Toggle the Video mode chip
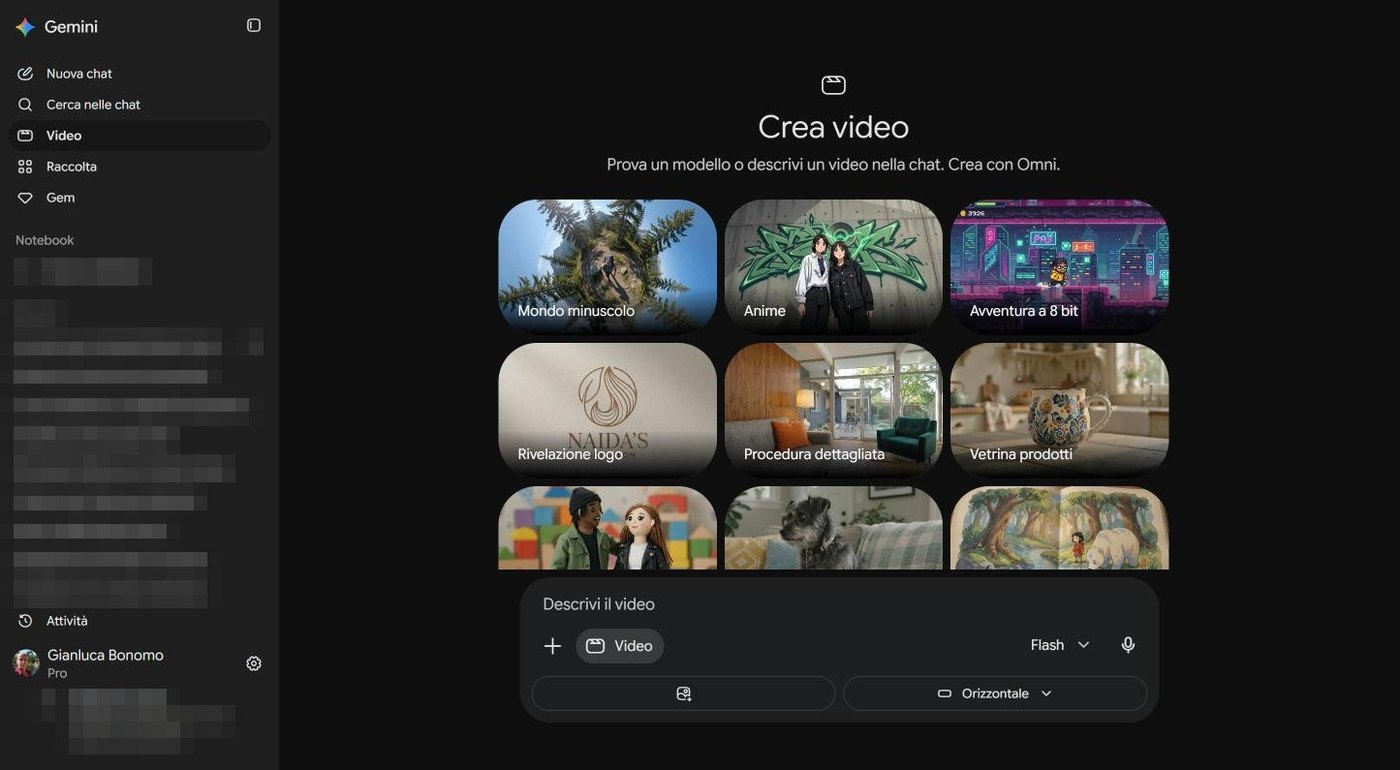Viewport: 1400px width, 770px height. pos(620,646)
